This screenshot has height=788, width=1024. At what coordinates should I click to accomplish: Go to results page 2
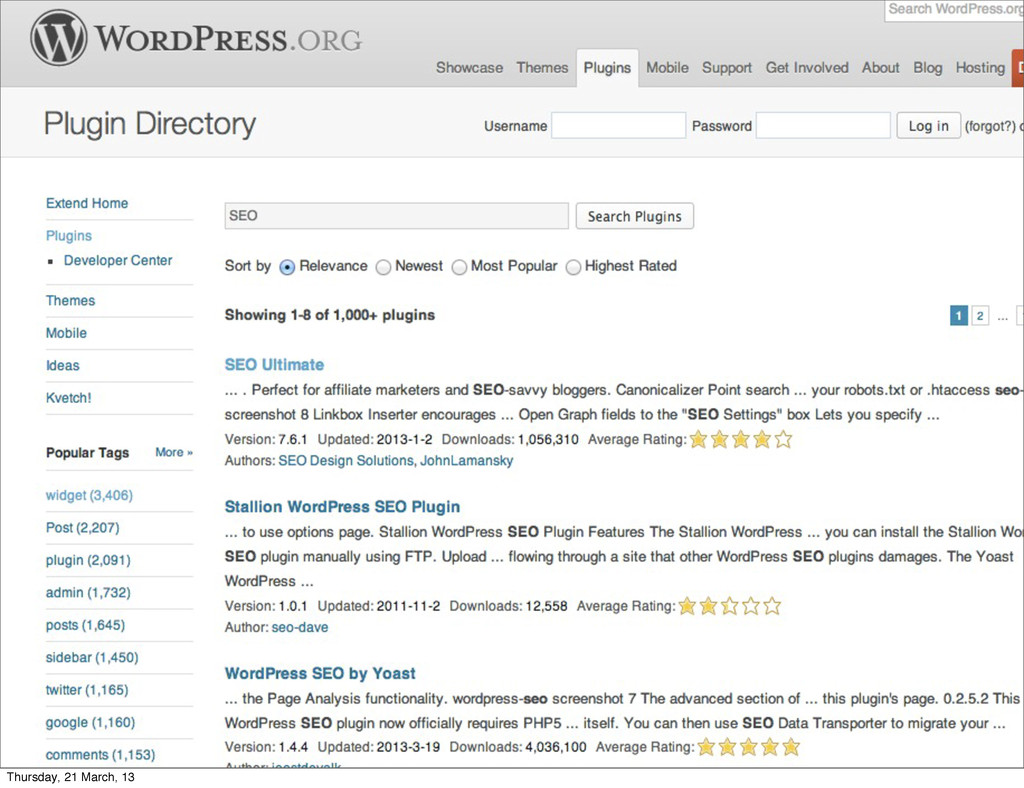click(980, 316)
